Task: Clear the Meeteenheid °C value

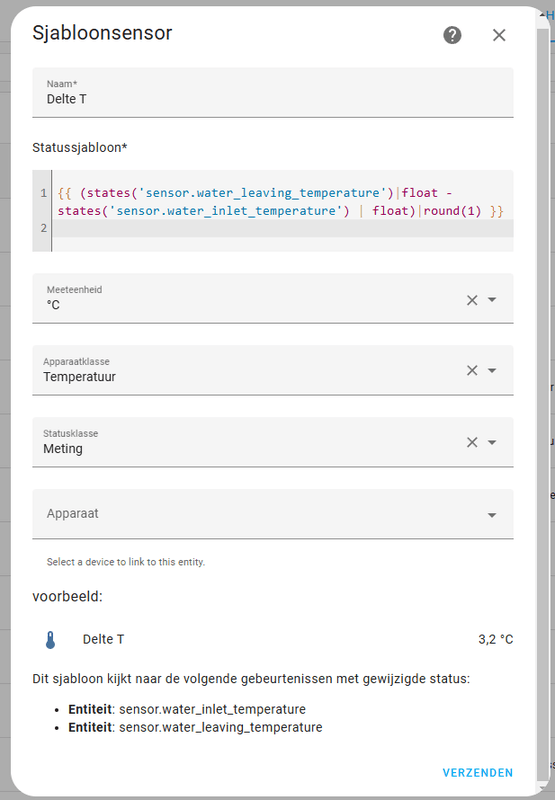Action: (472, 300)
